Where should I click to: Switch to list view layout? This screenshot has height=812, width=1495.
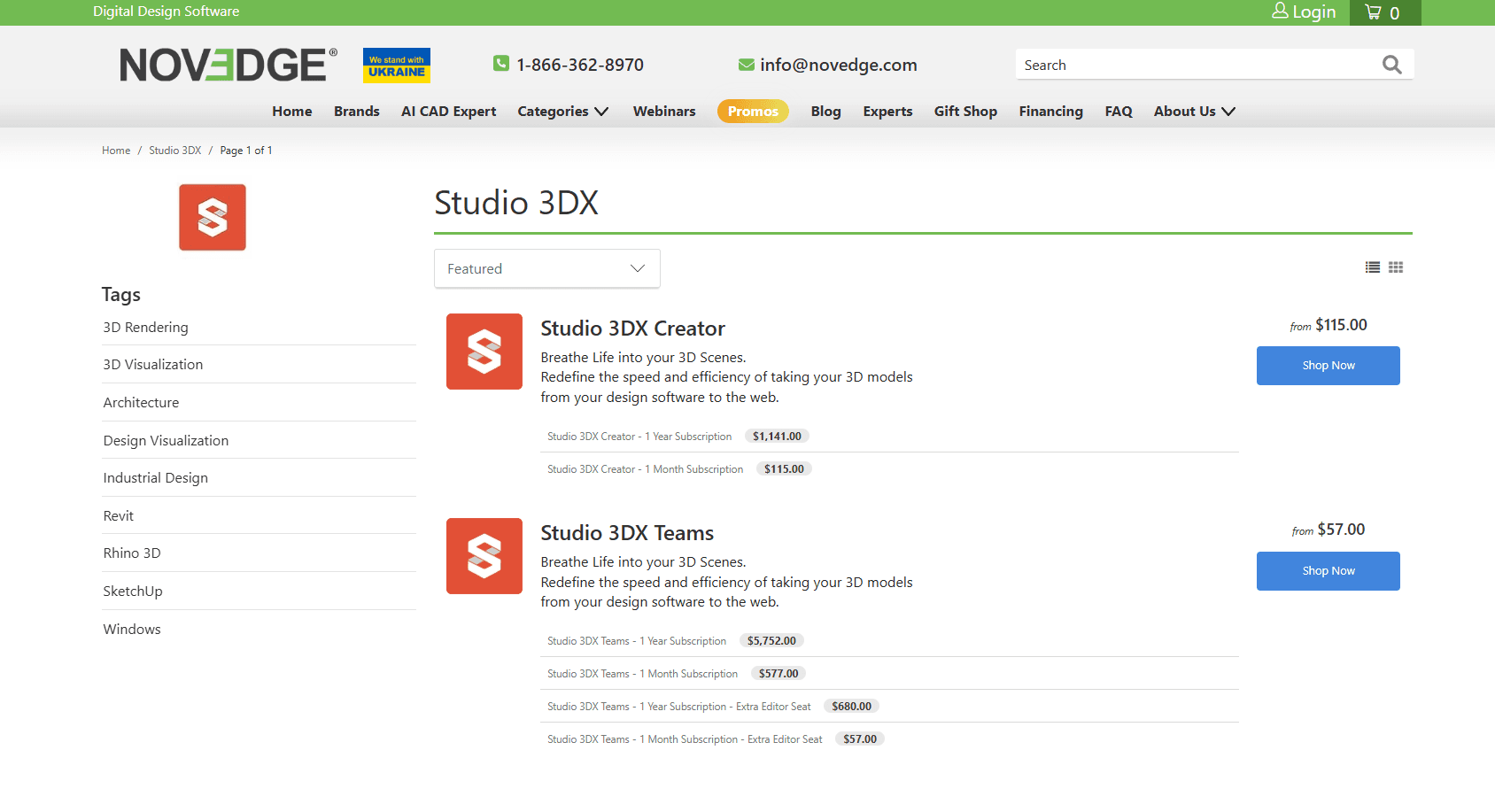click(x=1372, y=267)
